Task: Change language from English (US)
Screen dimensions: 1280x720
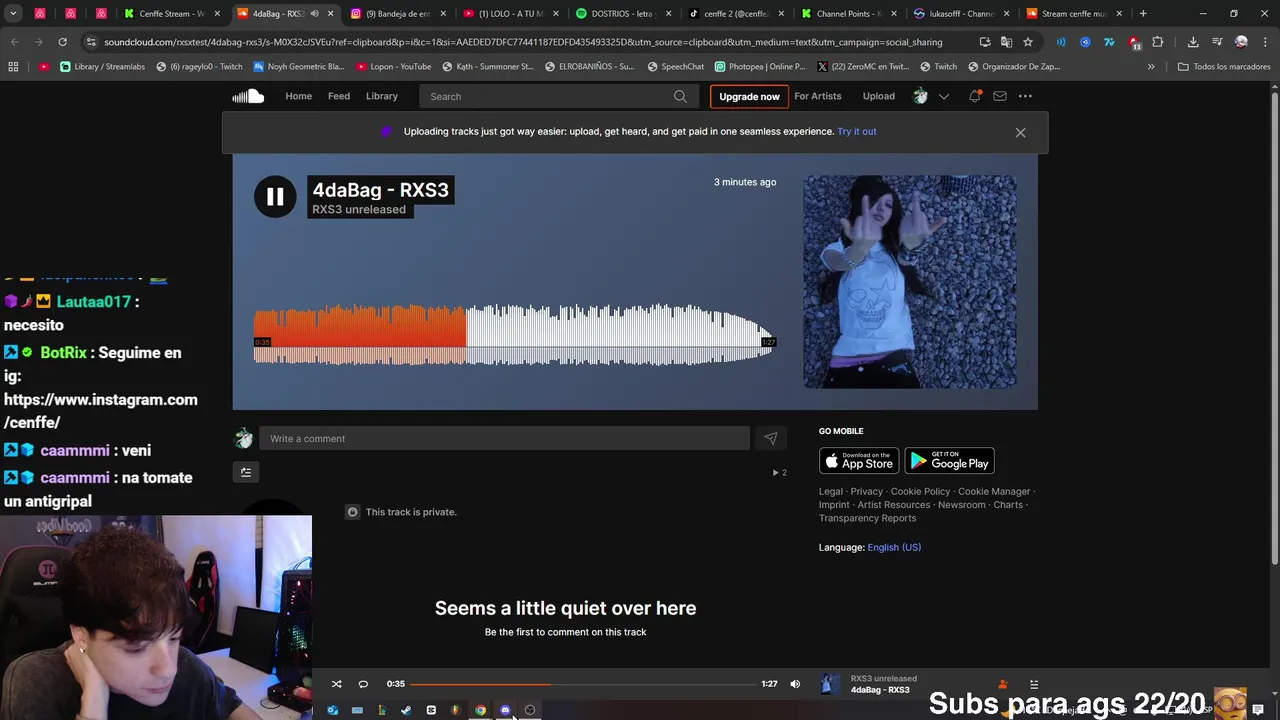Action: pos(894,547)
